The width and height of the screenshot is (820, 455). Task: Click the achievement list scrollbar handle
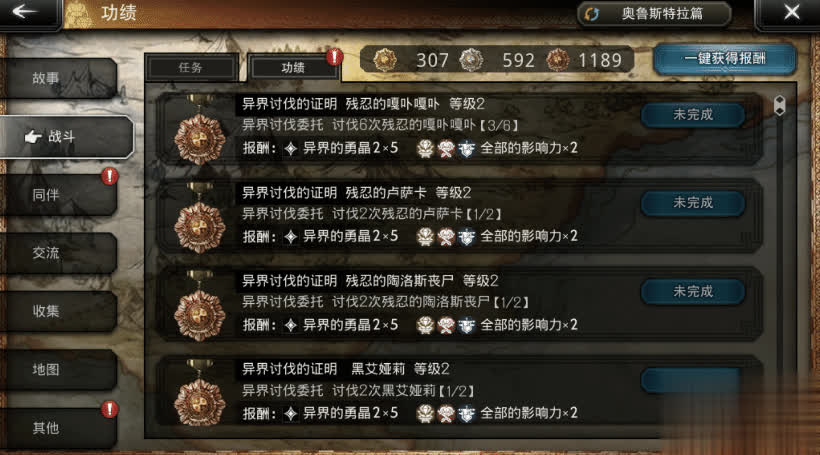(779, 106)
